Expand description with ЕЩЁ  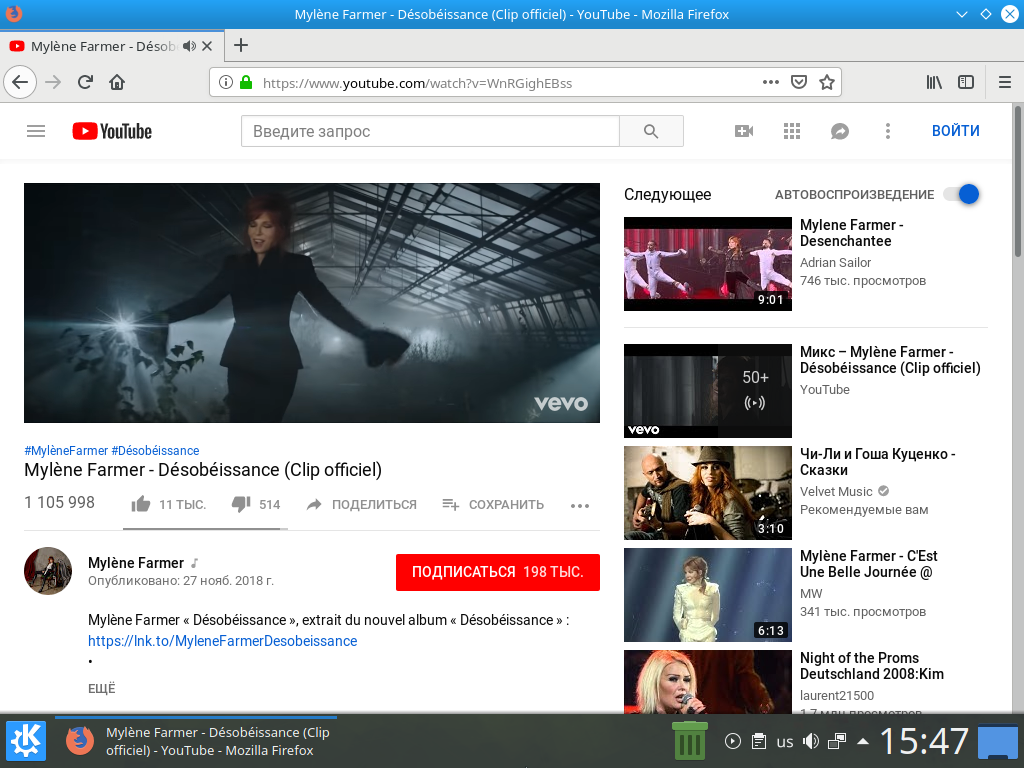point(101,688)
